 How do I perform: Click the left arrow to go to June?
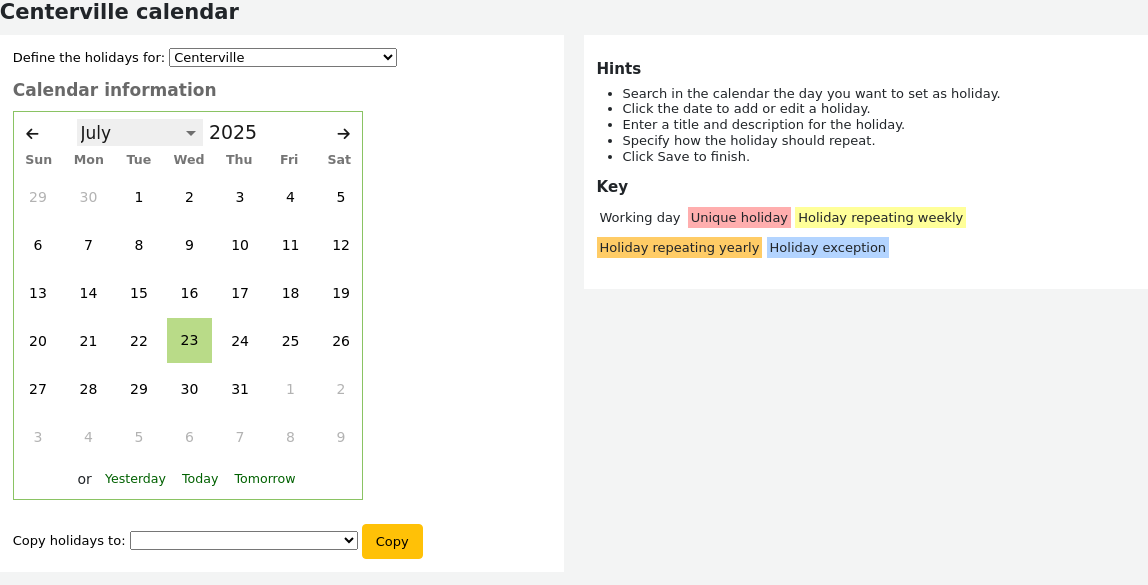pos(33,133)
